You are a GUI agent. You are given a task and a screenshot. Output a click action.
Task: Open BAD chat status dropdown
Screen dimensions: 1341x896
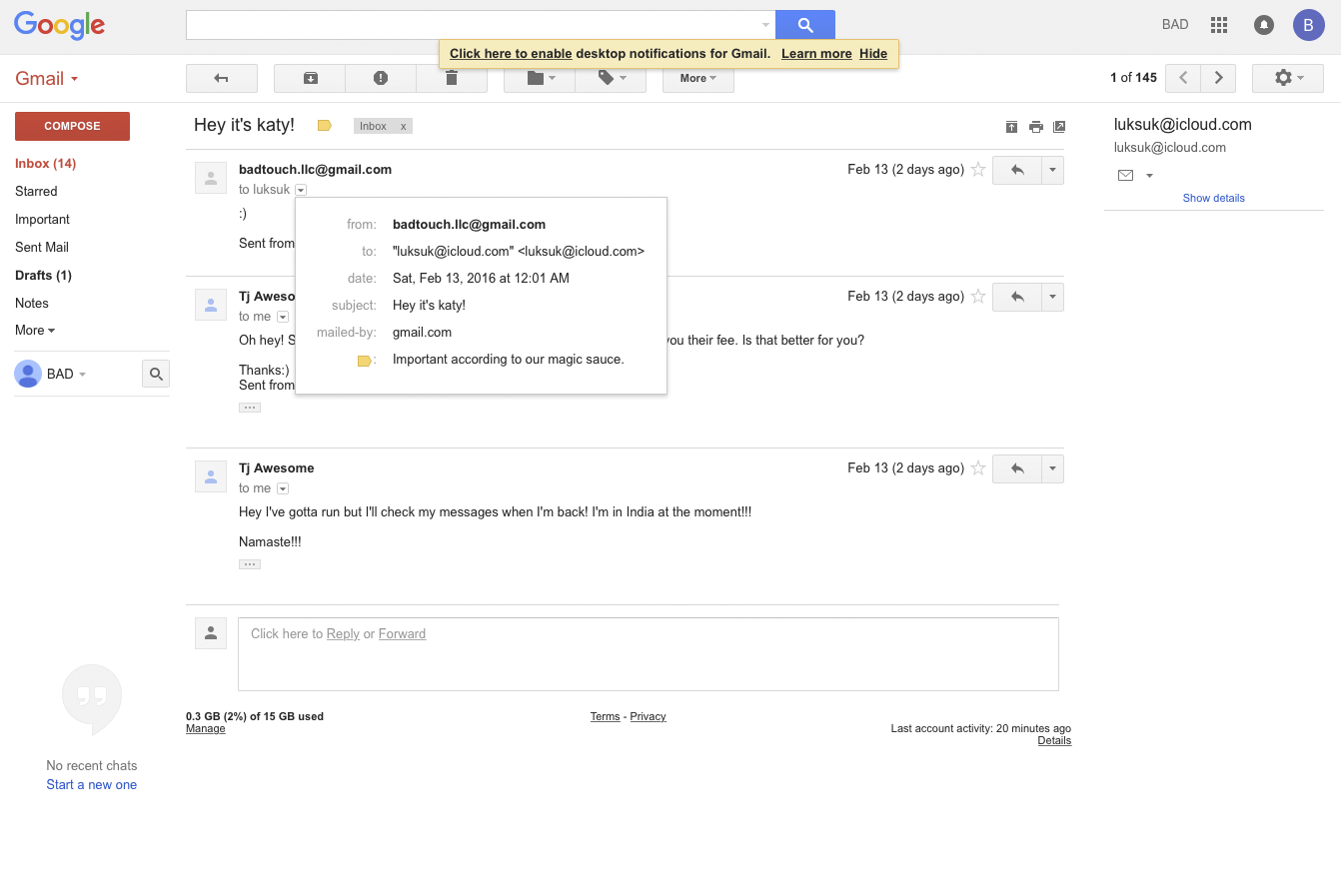pos(66,375)
